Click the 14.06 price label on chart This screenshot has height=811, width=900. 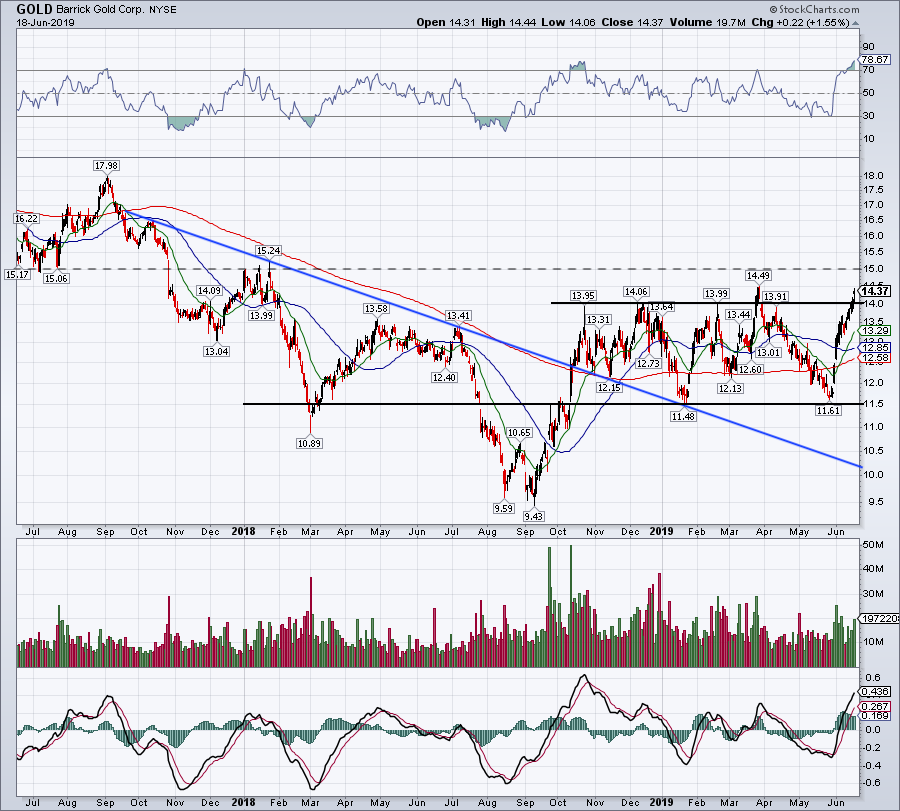coord(636,292)
